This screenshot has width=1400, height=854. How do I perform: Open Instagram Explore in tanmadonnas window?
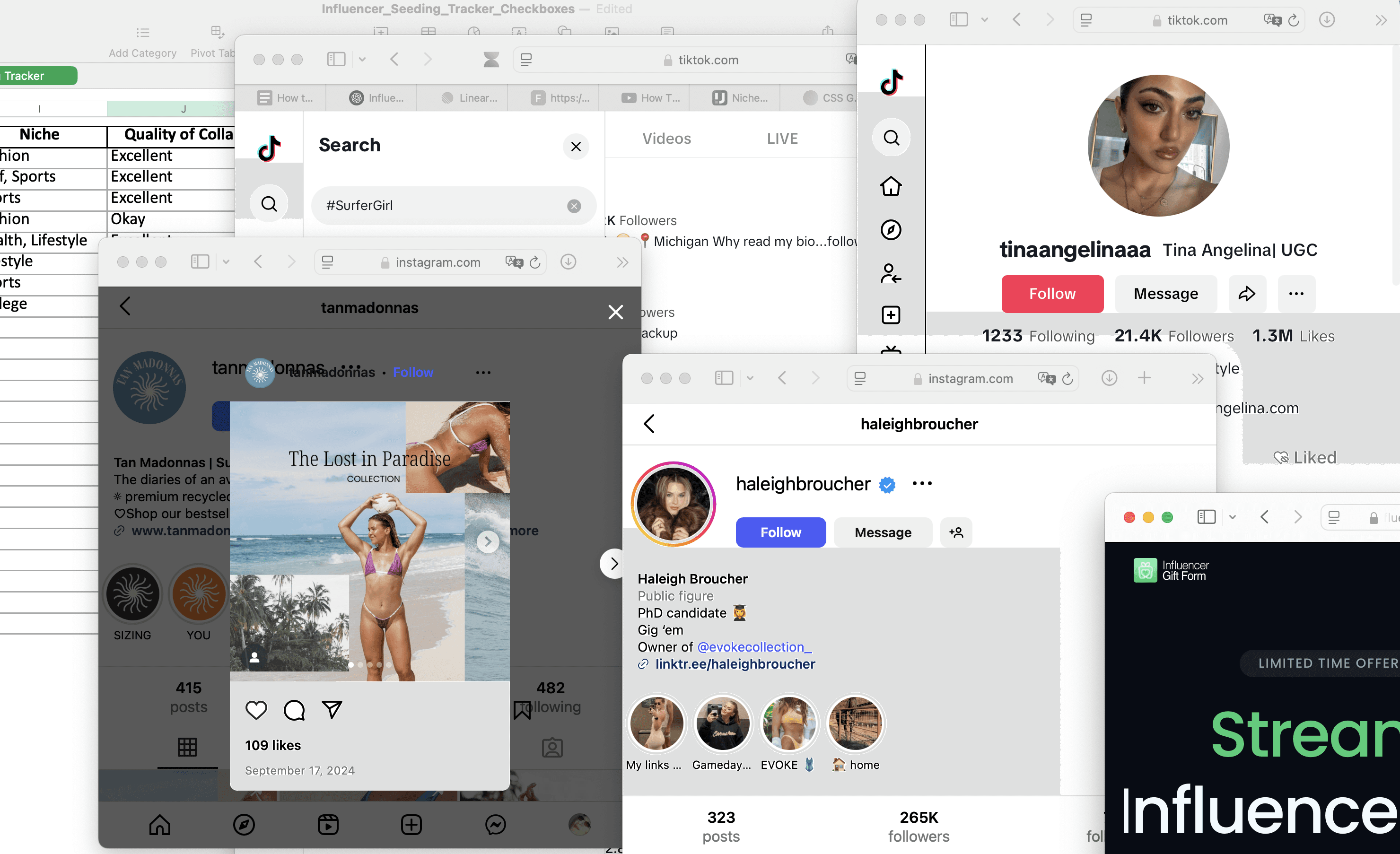pos(244,825)
